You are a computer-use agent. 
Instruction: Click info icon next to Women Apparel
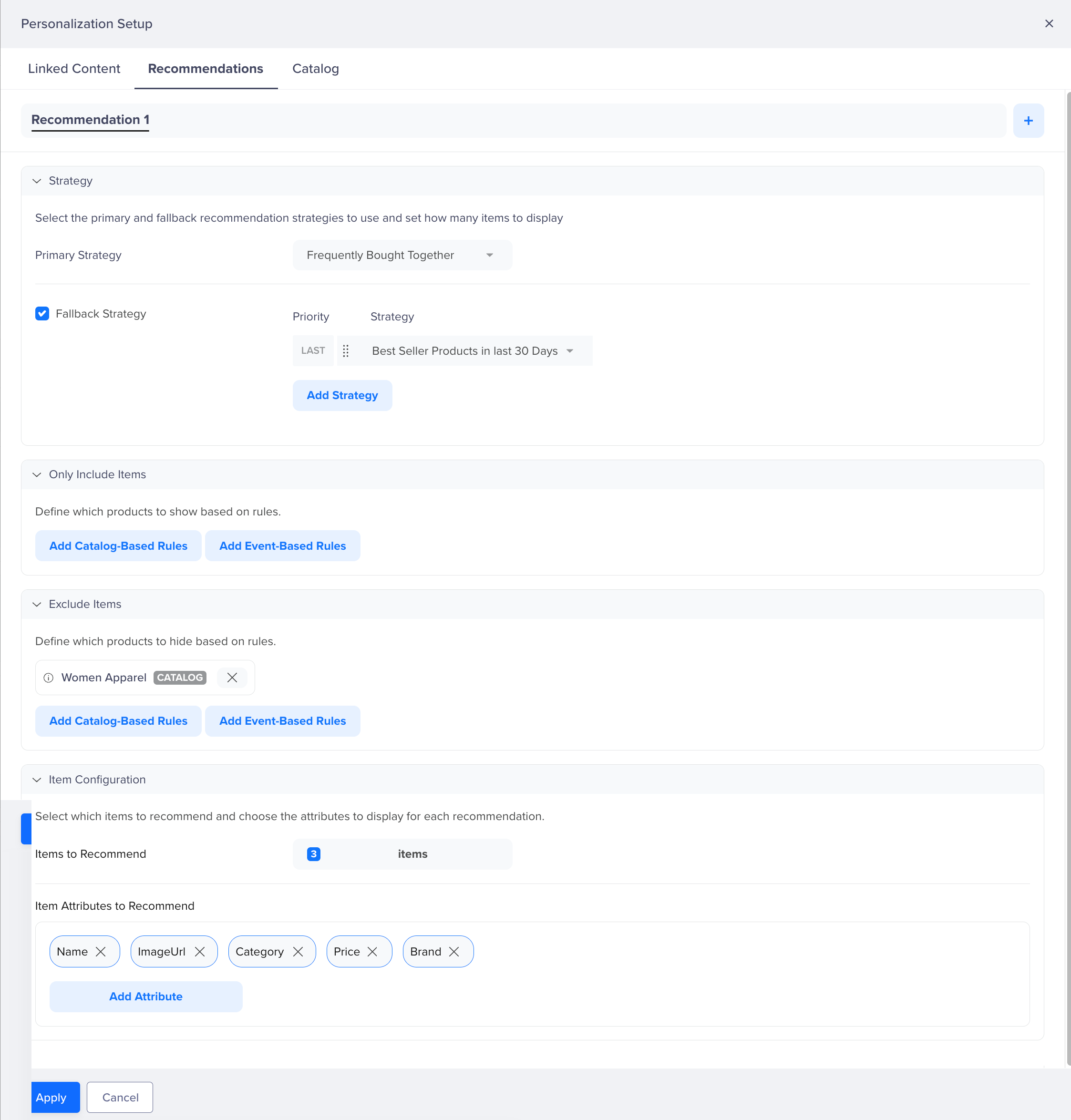point(49,678)
